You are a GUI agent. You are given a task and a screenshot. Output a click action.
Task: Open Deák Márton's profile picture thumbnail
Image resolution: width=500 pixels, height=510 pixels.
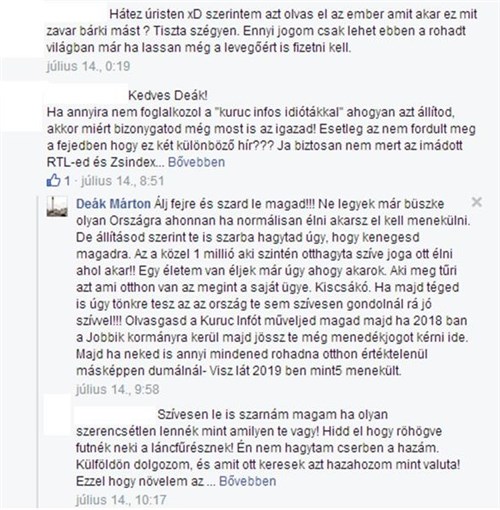point(57,206)
